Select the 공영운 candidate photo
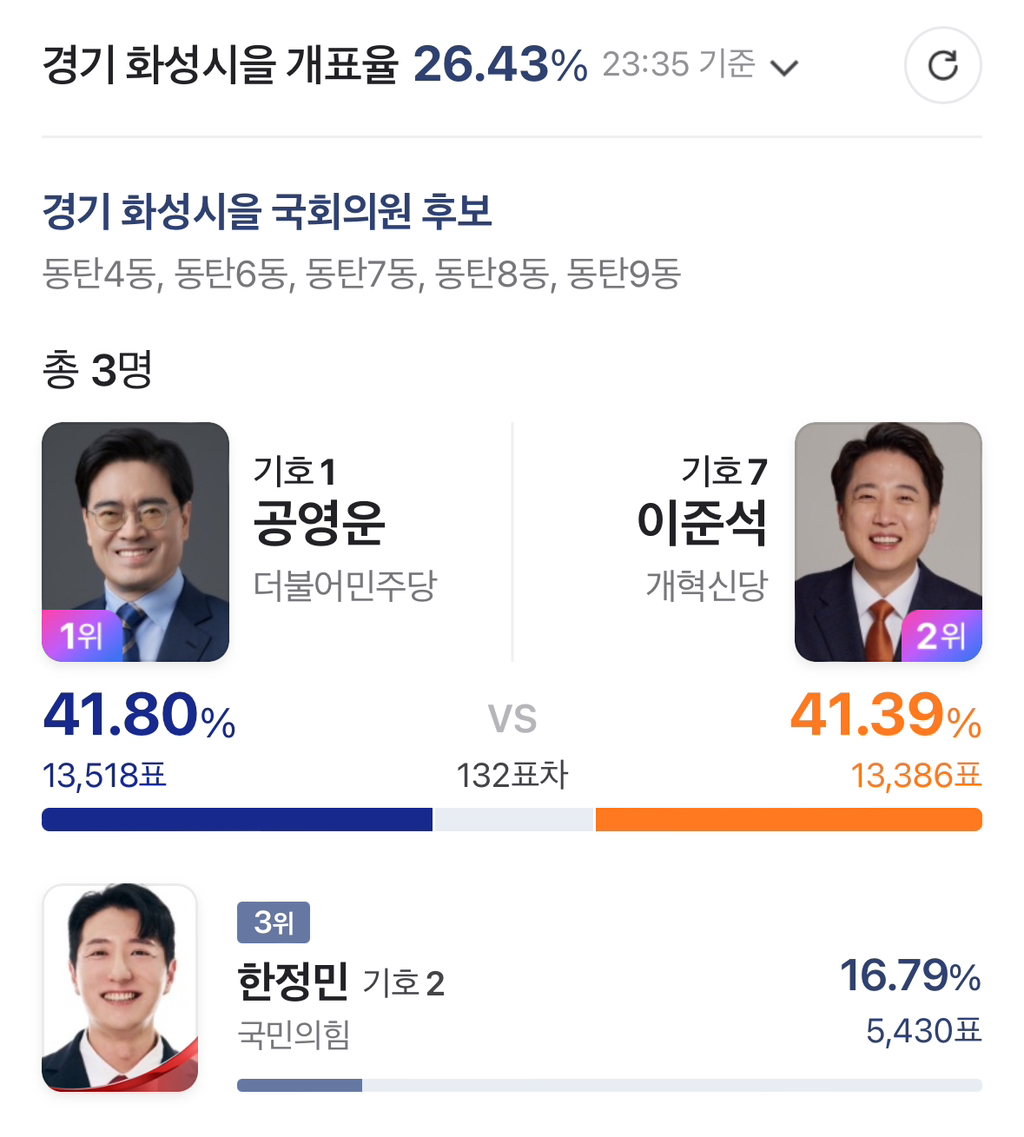 click(x=136, y=542)
